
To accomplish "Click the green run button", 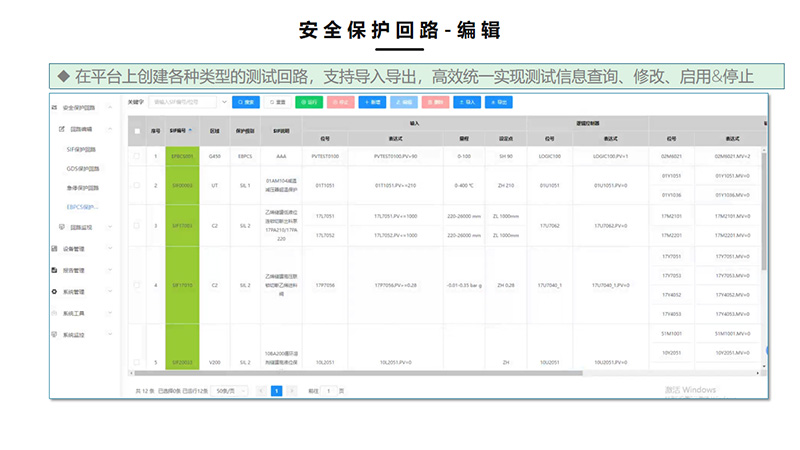I will tap(309, 102).
